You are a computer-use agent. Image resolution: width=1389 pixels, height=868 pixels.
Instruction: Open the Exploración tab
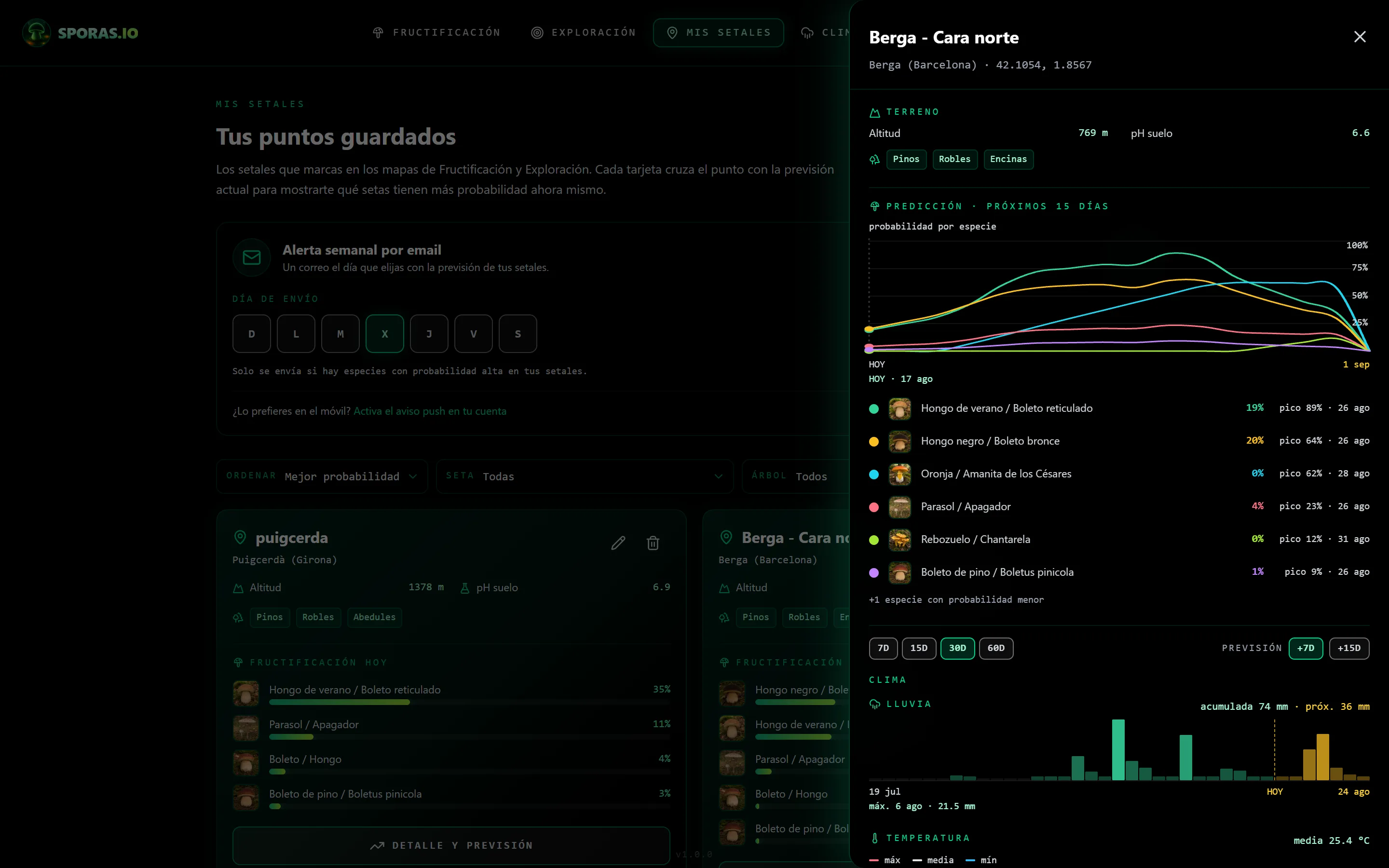(x=583, y=33)
